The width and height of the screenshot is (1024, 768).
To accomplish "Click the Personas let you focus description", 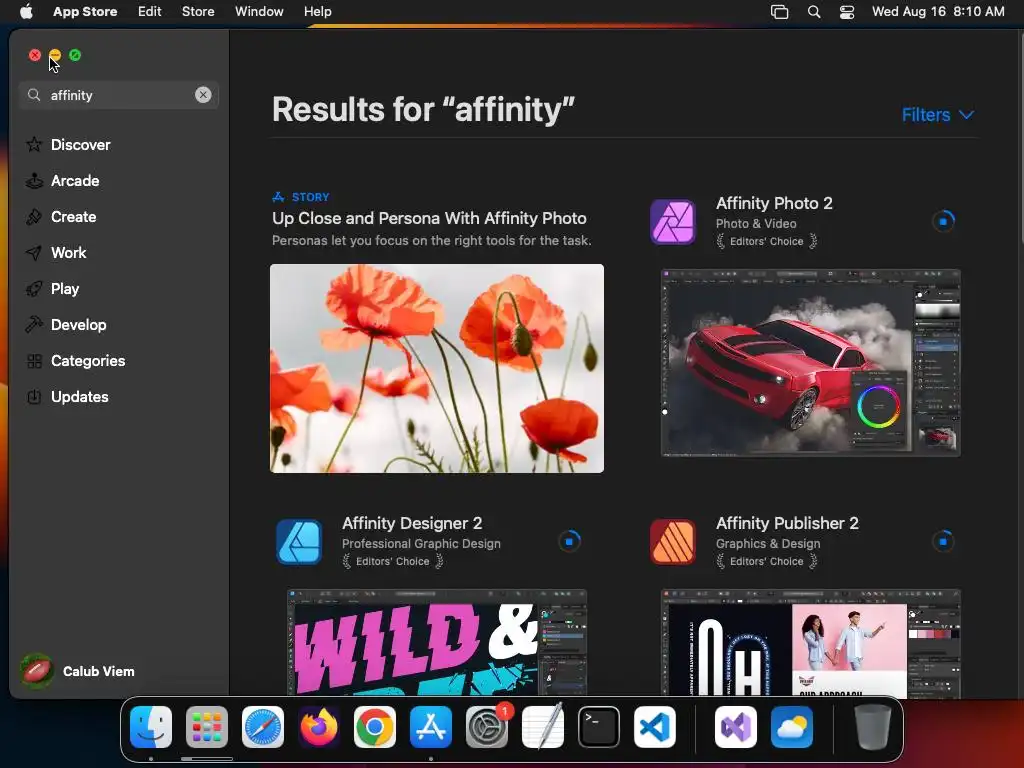I will pyautogui.click(x=432, y=240).
